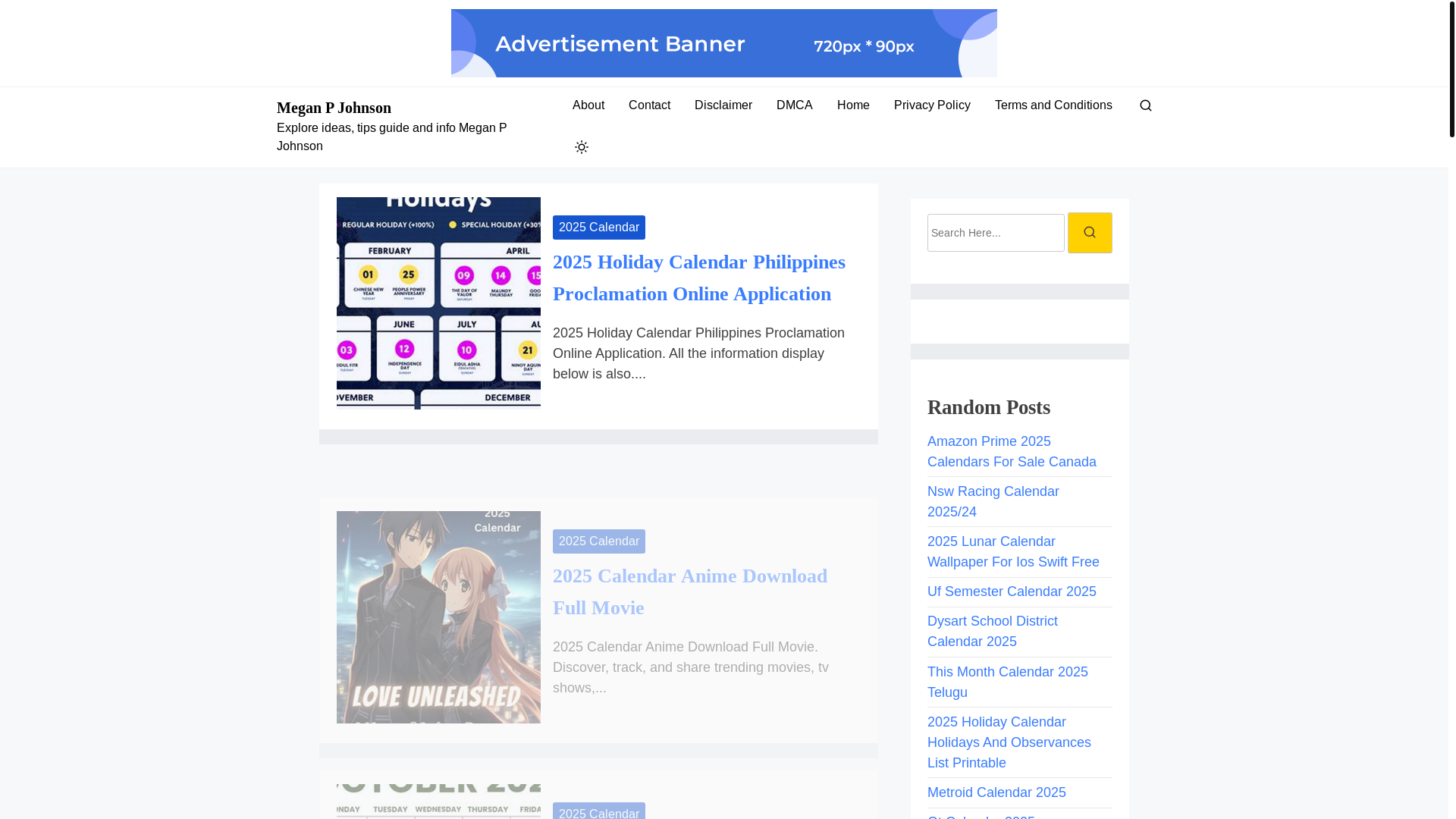
Task: Open Dysart School District Calendar 2025 link
Action: pyautogui.click(x=993, y=632)
